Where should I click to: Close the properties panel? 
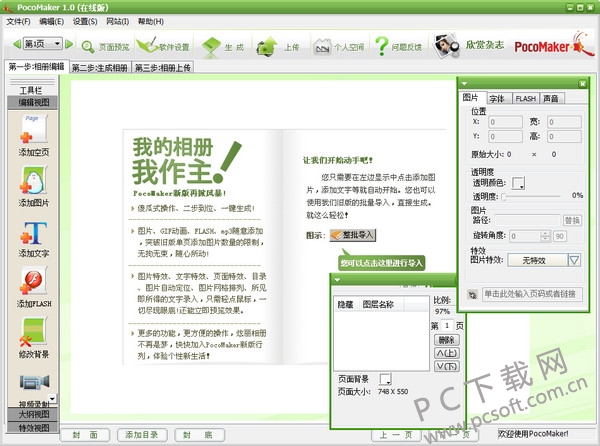click(582, 83)
